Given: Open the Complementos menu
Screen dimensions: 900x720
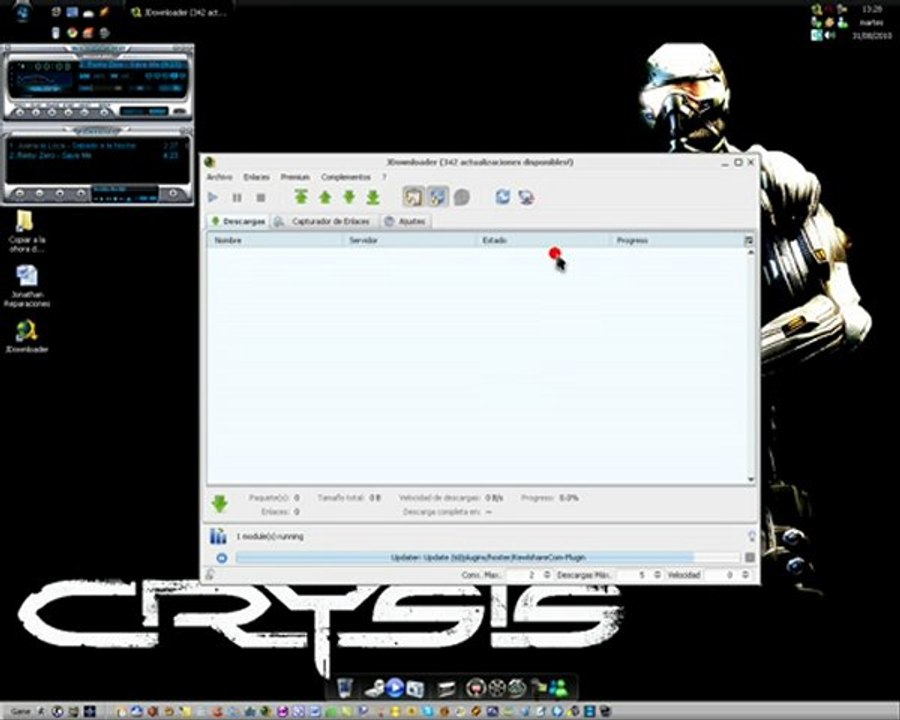Looking at the screenshot, I should [346, 177].
